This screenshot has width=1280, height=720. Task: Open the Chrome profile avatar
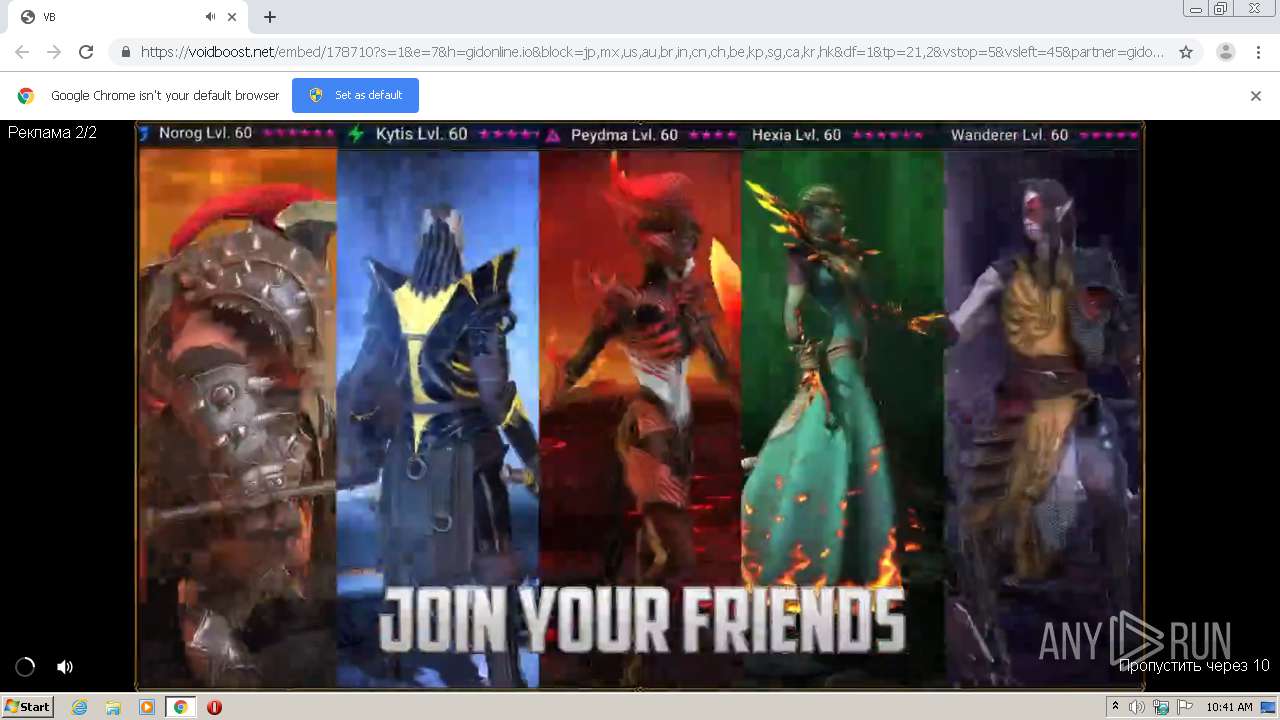point(1226,52)
